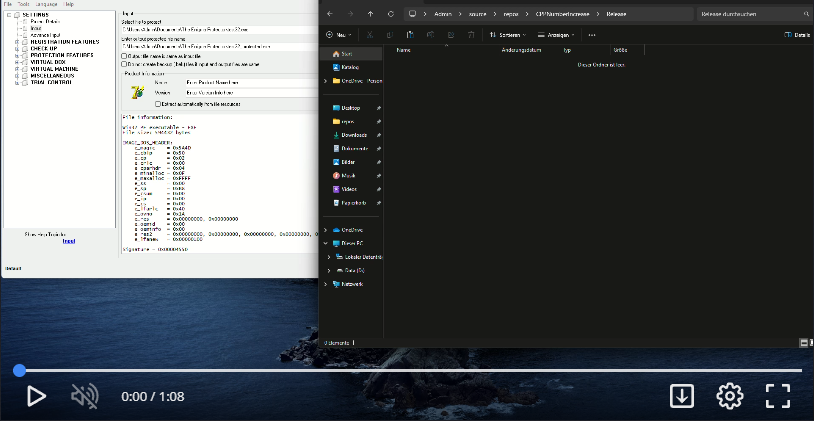Viewport: 814px width, 421px height.
Task: Open the Anzeigen dropdown
Action: (x=556, y=35)
